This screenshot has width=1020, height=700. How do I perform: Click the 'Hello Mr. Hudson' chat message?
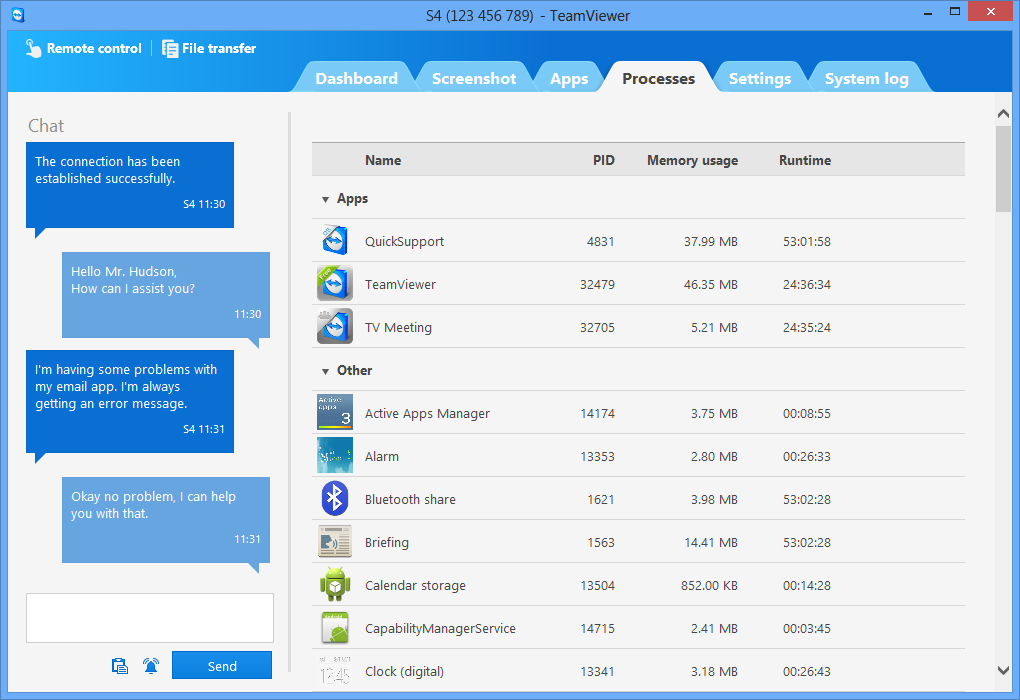click(166, 295)
